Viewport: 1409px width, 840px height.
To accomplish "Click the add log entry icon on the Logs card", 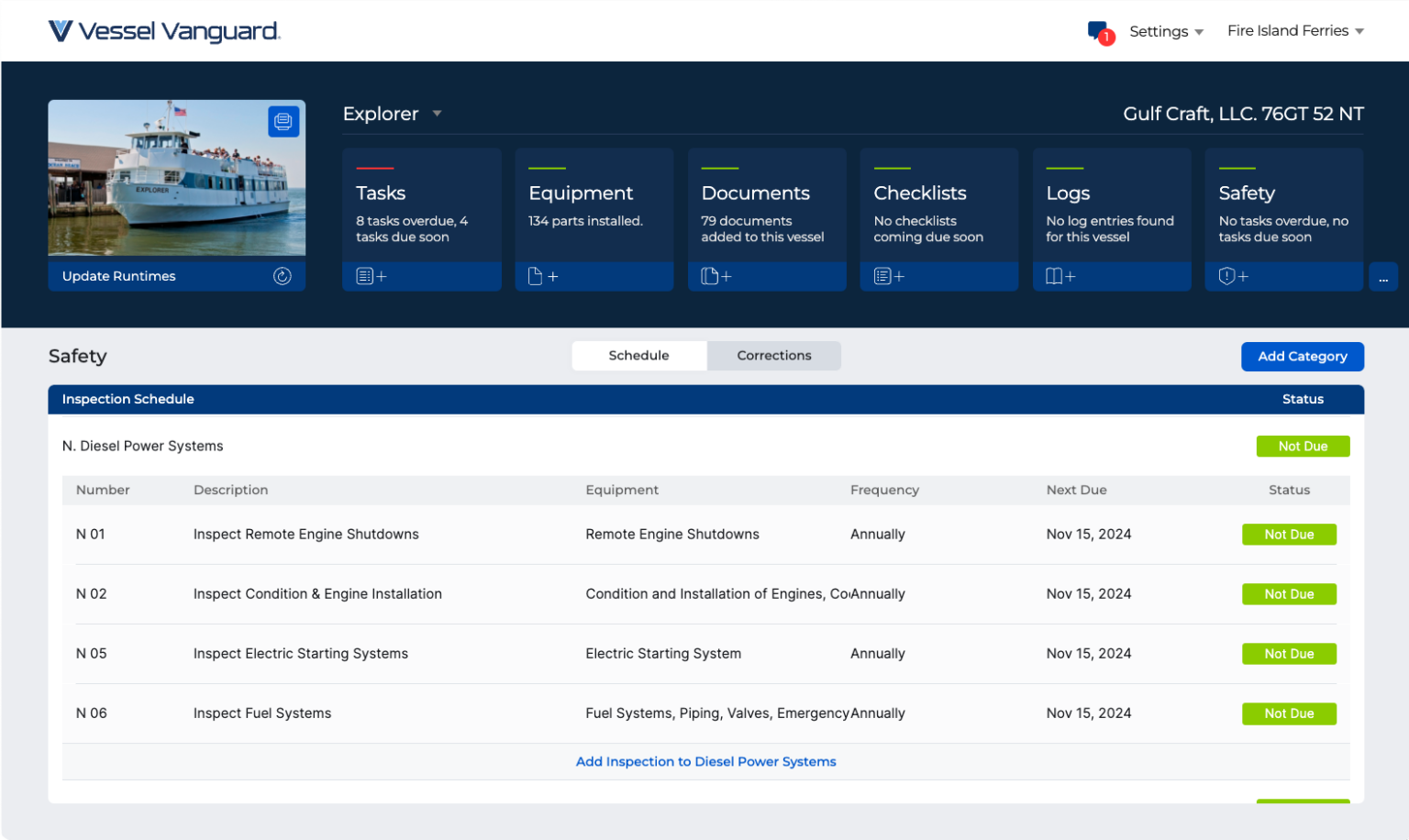I will pos(1060,275).
